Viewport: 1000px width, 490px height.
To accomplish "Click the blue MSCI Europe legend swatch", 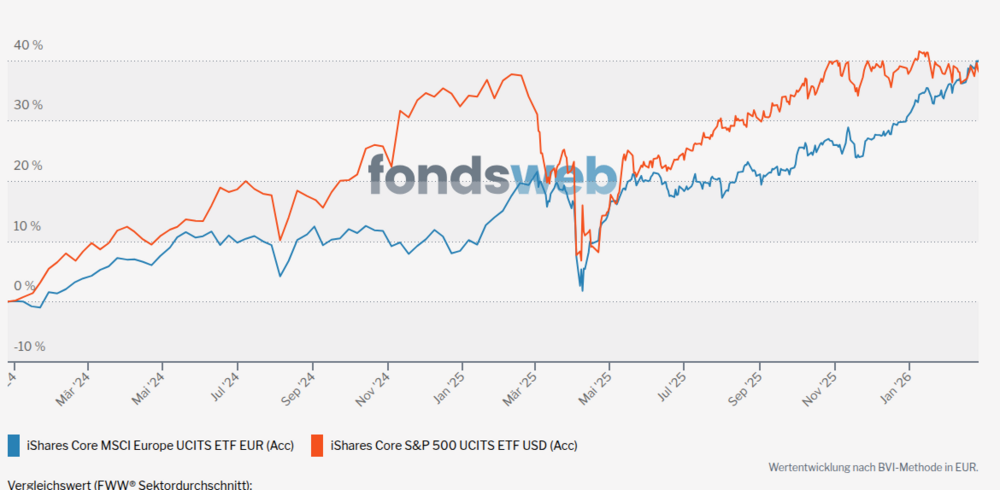I will click(14, 445).
